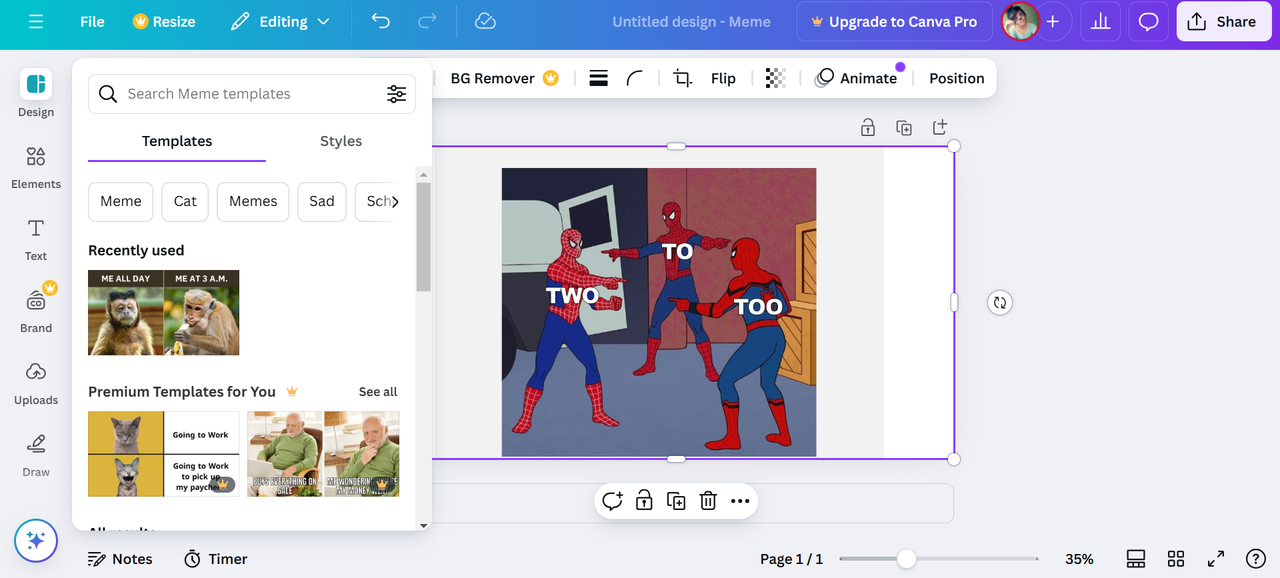Open the Draw sidebar panel
This screenshot has width=1280, height=578.
[36, 455]
